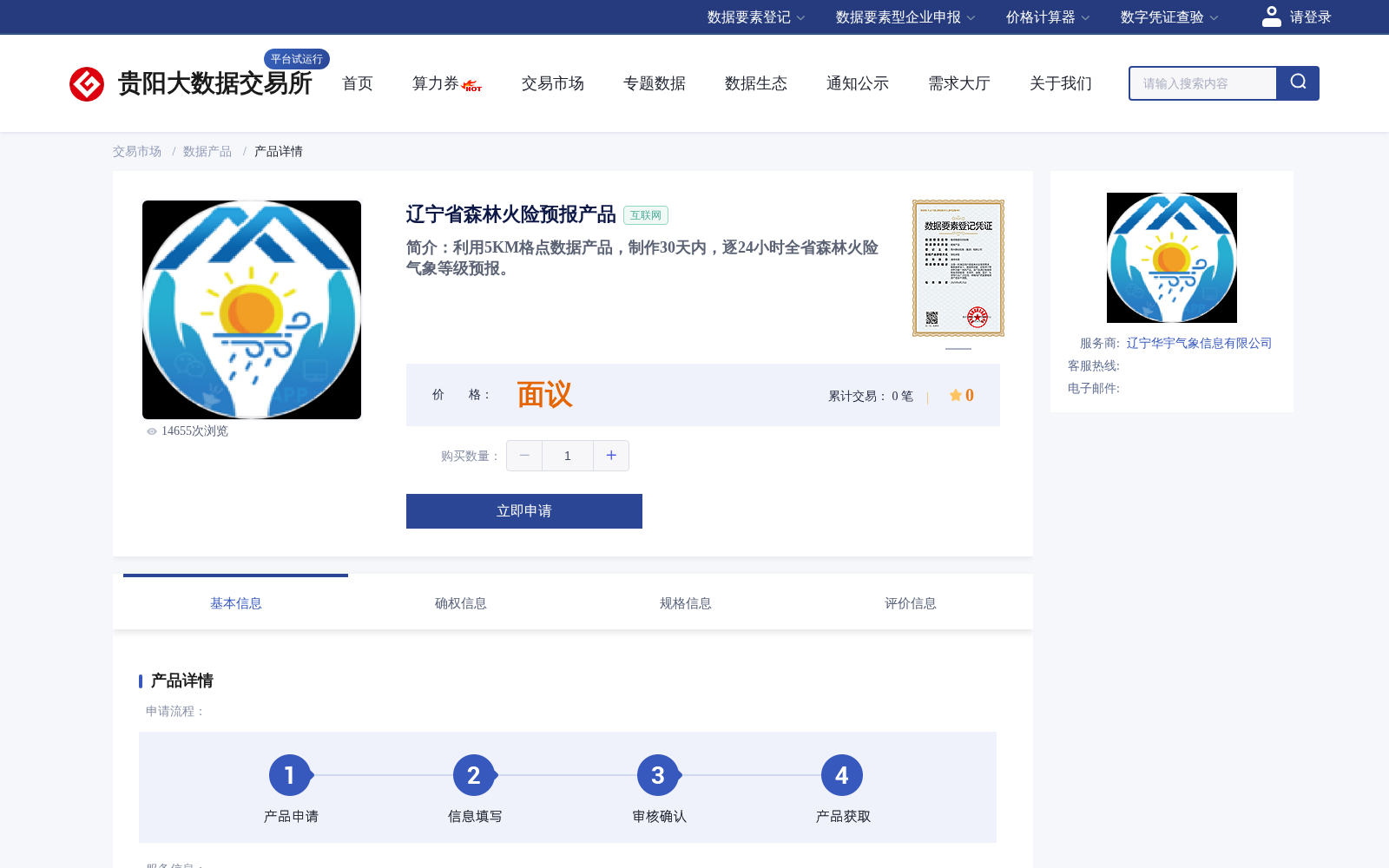Image resolution: width=1389 pixels, height=868 pixels.
Task: Click the search magnifier button
Action: click(1298, 83)
